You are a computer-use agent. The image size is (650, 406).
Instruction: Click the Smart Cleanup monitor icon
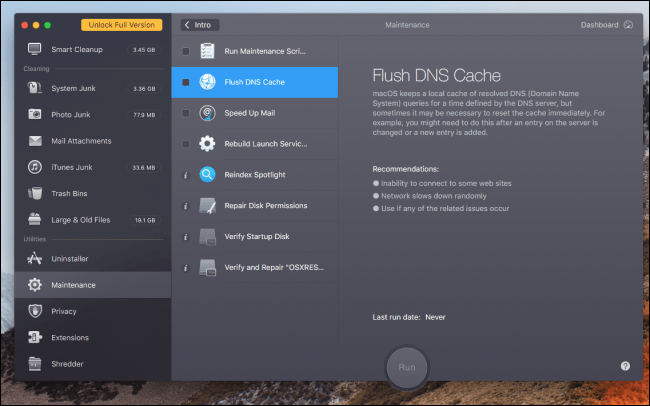click(x=35, y=48)
